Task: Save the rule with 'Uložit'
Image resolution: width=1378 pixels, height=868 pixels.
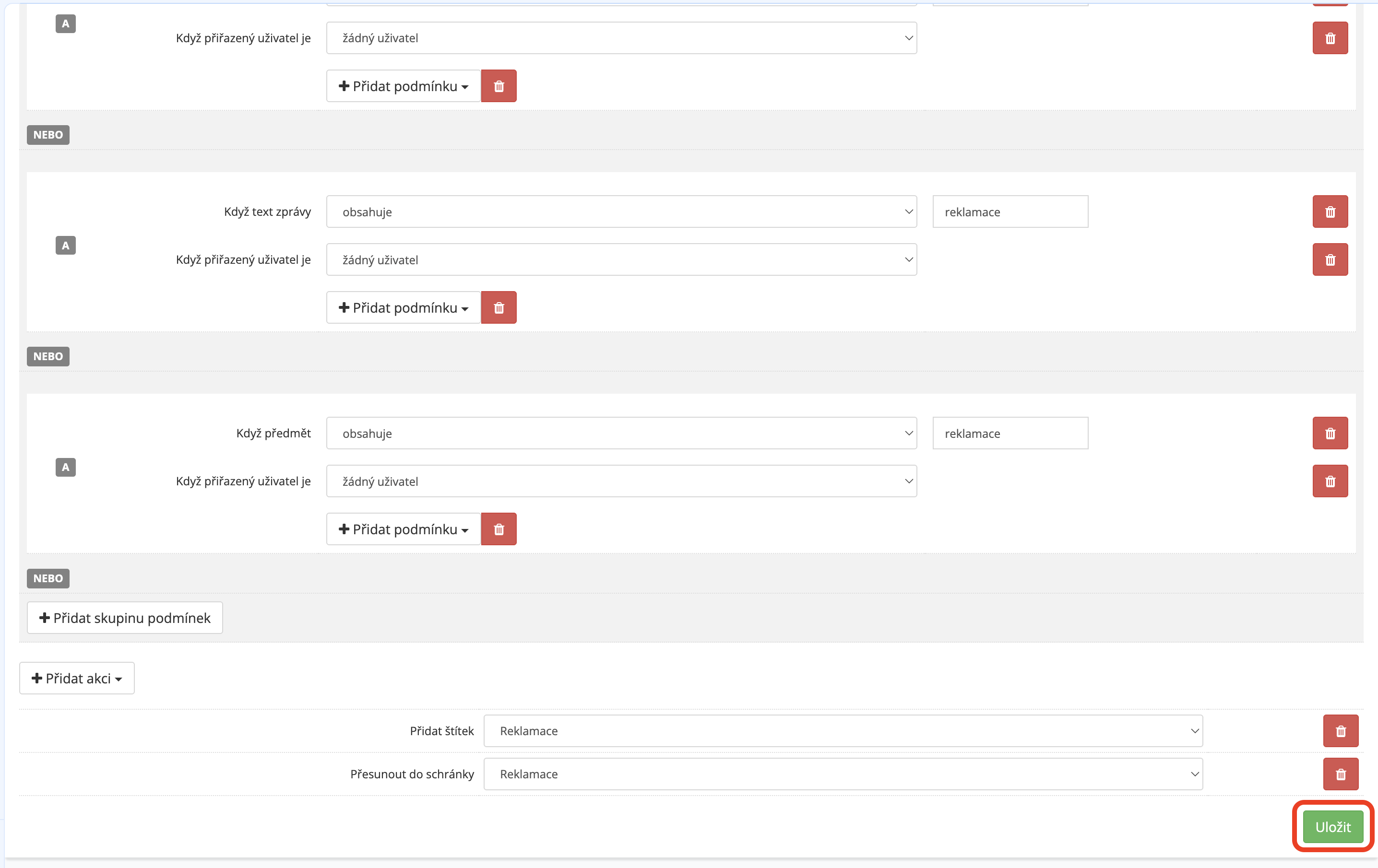Action: 1333,827
